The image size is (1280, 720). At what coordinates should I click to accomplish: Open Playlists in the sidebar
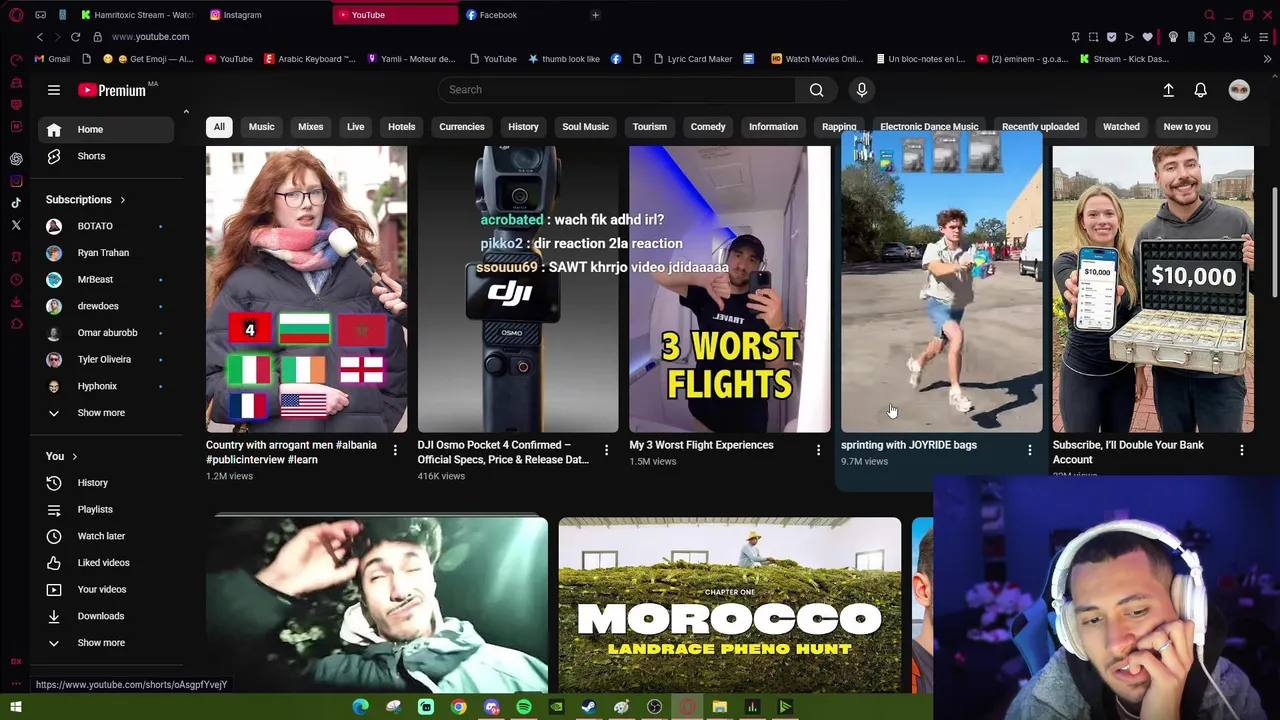106,509
